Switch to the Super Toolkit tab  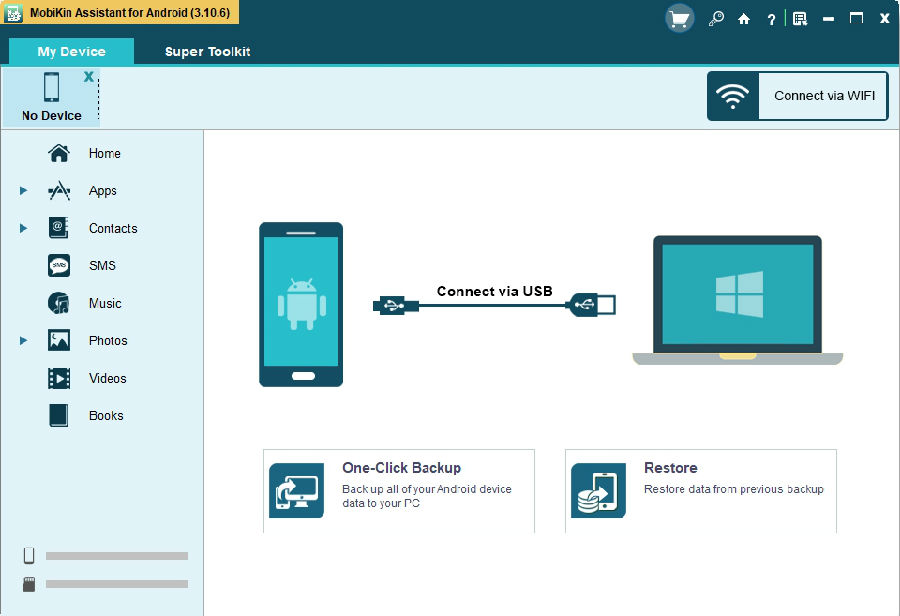pyautogui.click(x=207, y=50)
